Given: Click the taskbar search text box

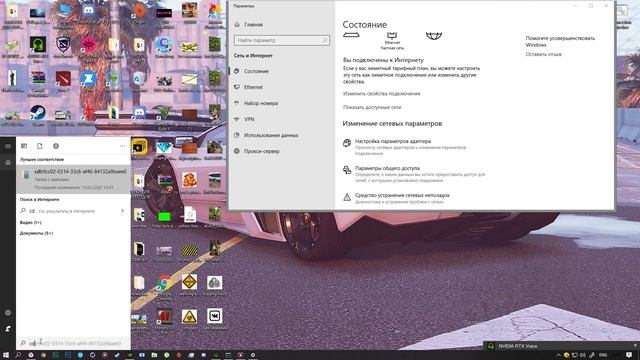Looking at the screenshot, I should [x=73, y=343].
